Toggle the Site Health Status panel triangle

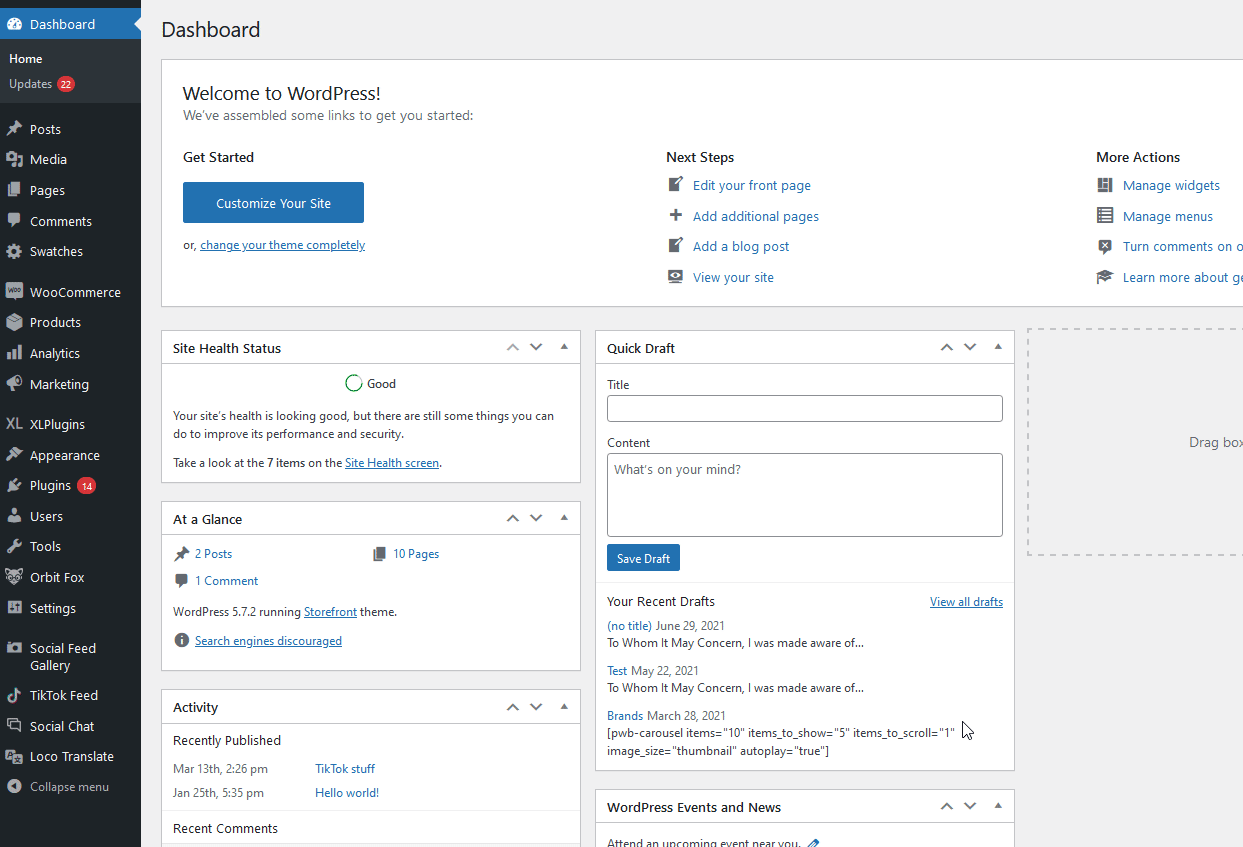[x=564, y=347]
